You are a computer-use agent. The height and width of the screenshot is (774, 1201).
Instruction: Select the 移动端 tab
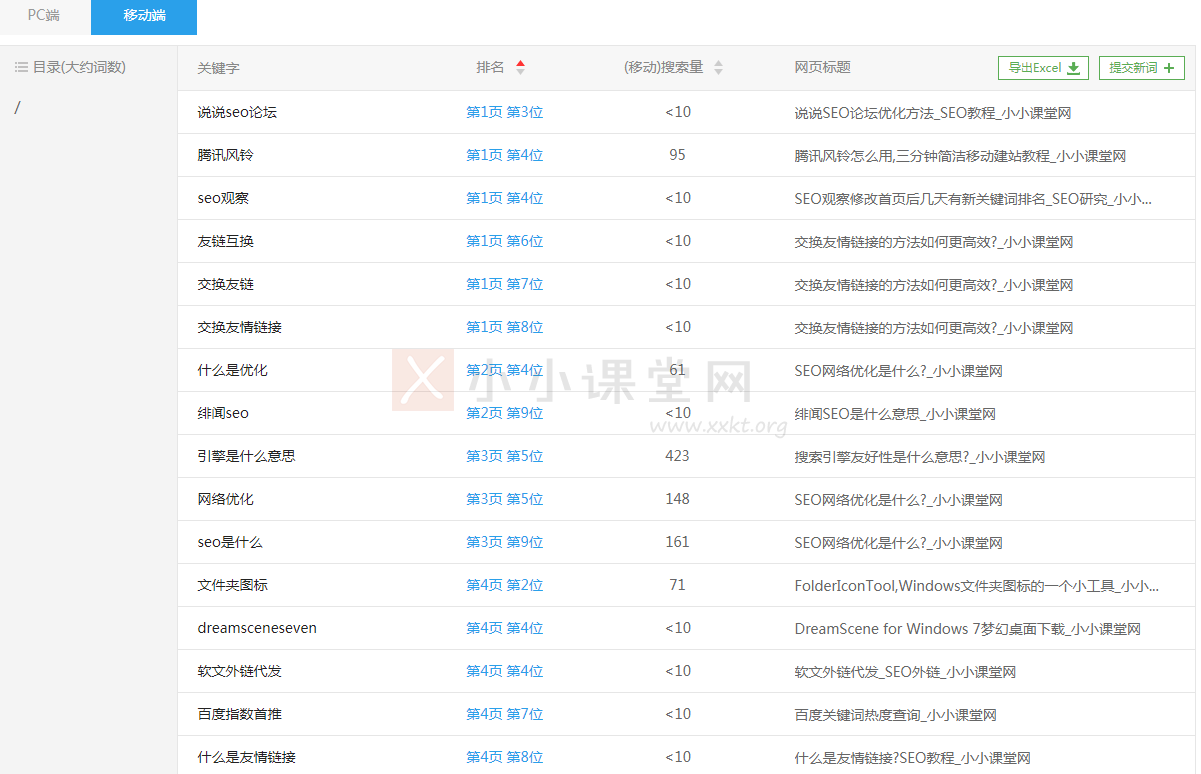pyautogui.click(x=144, y=16)
